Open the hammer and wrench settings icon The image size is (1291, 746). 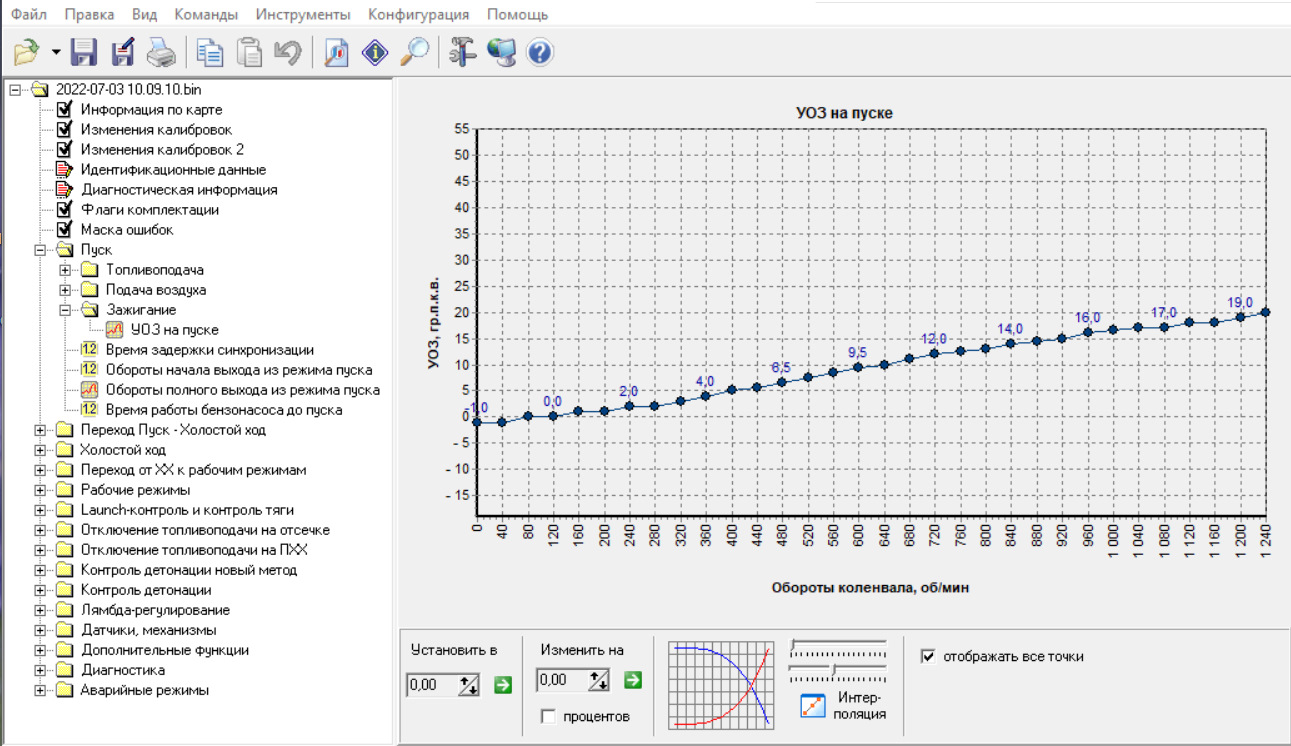pos(462,52)
